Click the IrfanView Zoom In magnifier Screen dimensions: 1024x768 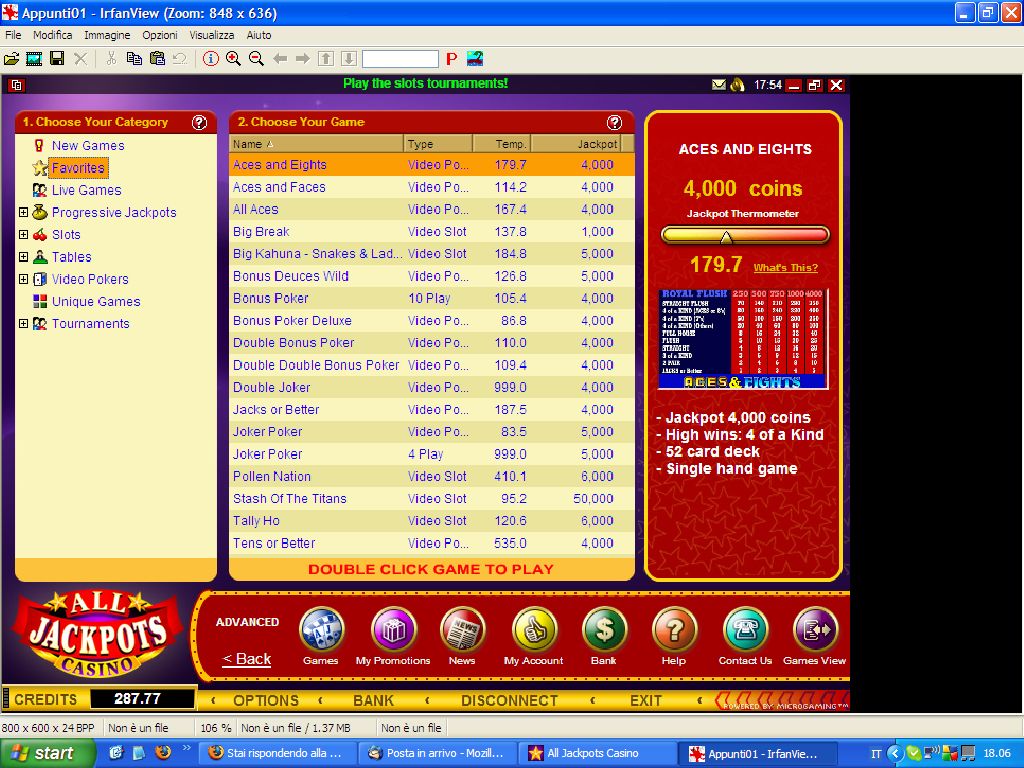pyautogui.click(x=233, y=59)
